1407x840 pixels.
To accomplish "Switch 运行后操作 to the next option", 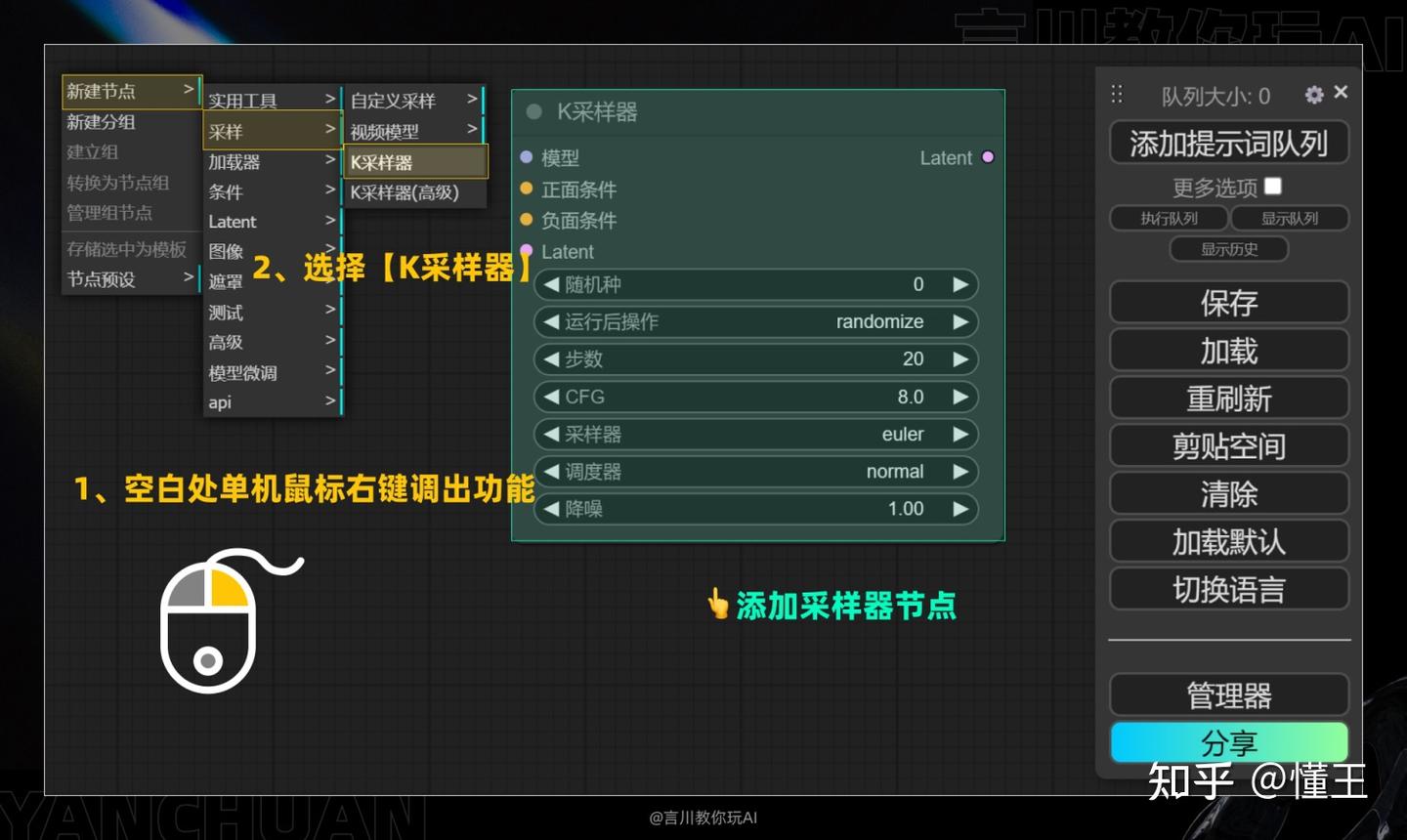I will pos(960,321).
